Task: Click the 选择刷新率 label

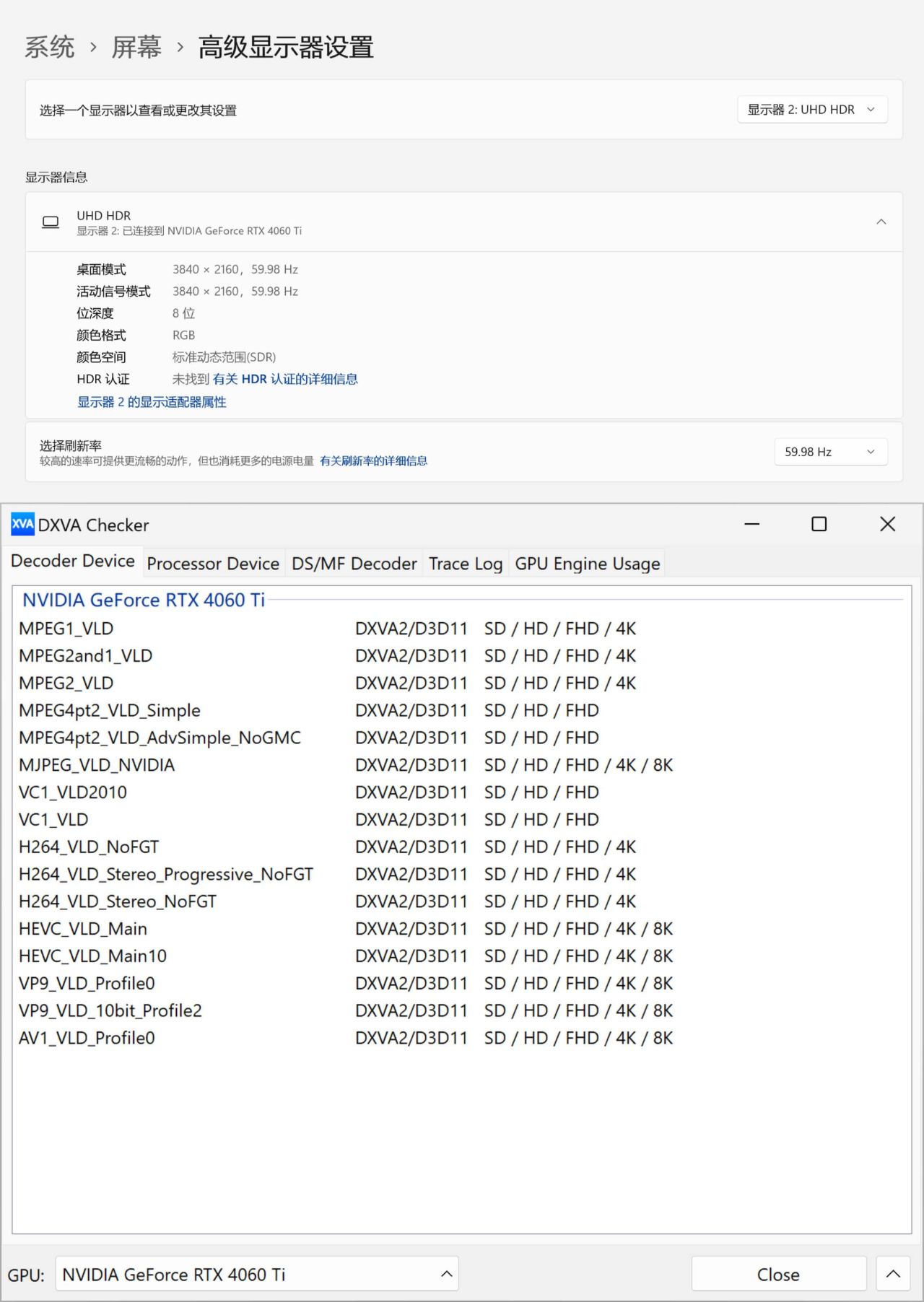Action: [71, 446]
